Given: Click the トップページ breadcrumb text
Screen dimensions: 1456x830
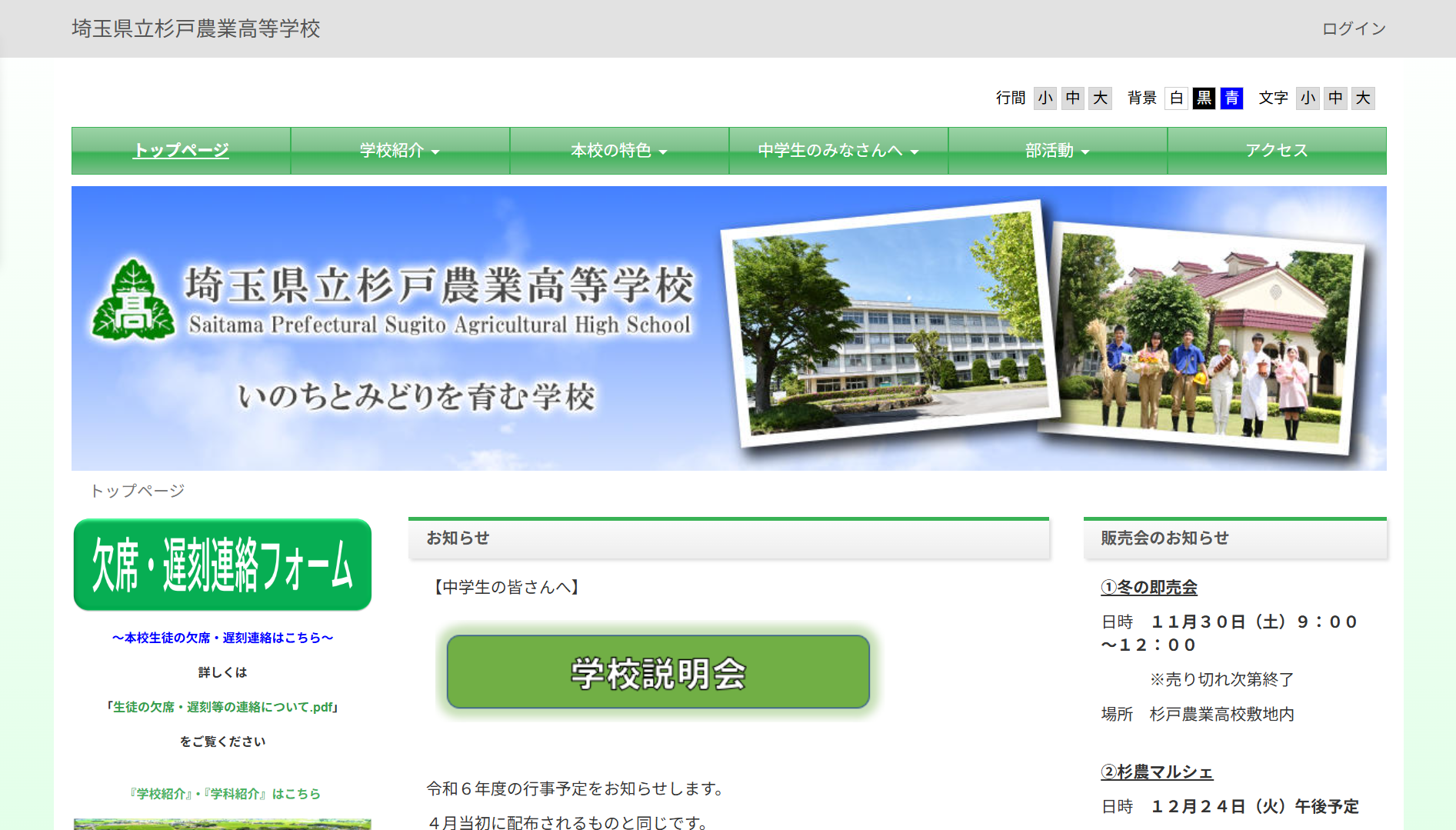Looking at the screenshot, I should pyautogui.click(x=138, y=491).
